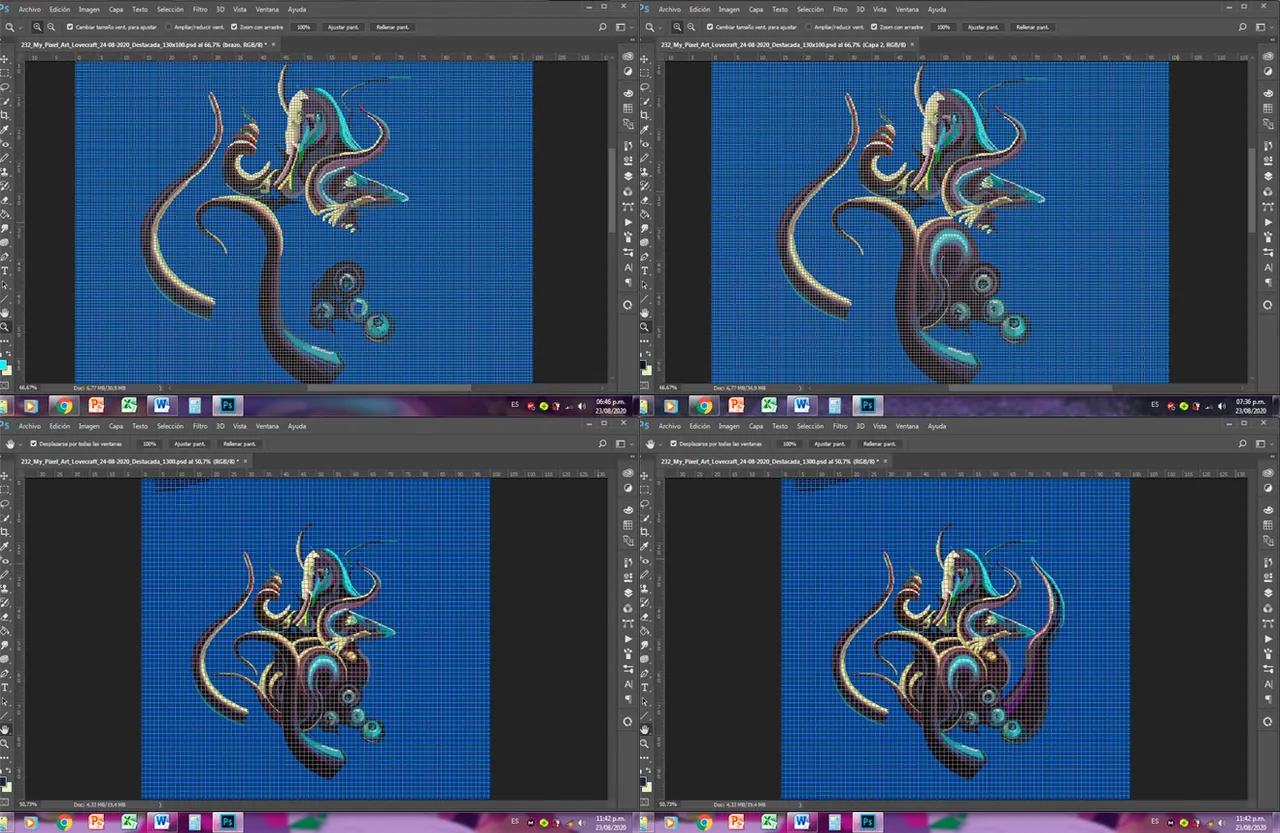The width and height of the screenshot is (1280, 833).
Task: Open the cyan foreground color in the top-left window
Action: click(5, 365)
